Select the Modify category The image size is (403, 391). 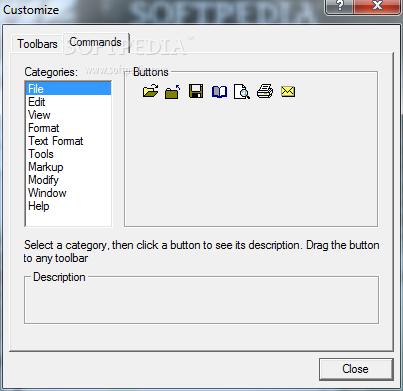click(x=68, y=180)
